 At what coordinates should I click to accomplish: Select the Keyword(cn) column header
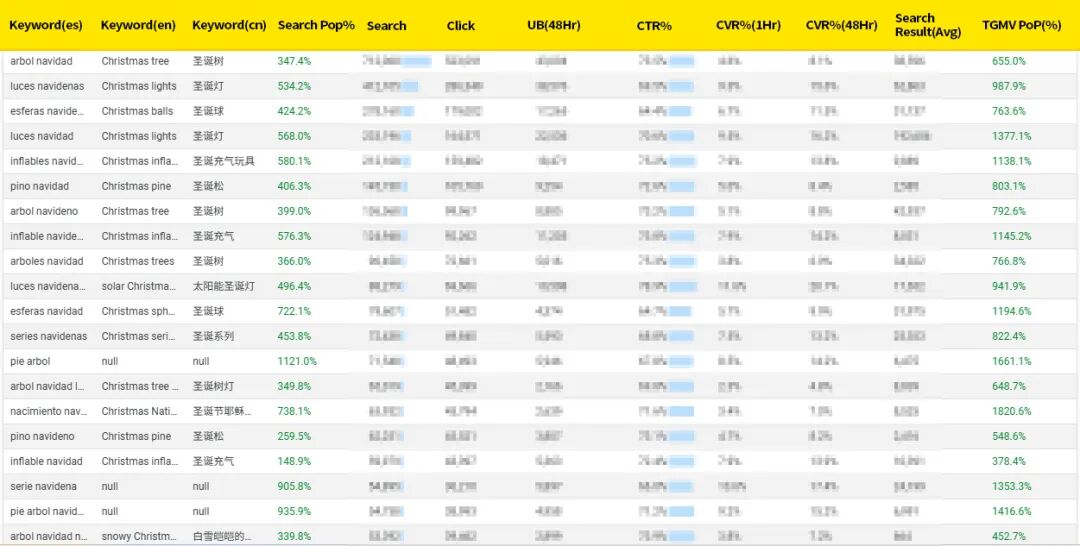point(229,25)
